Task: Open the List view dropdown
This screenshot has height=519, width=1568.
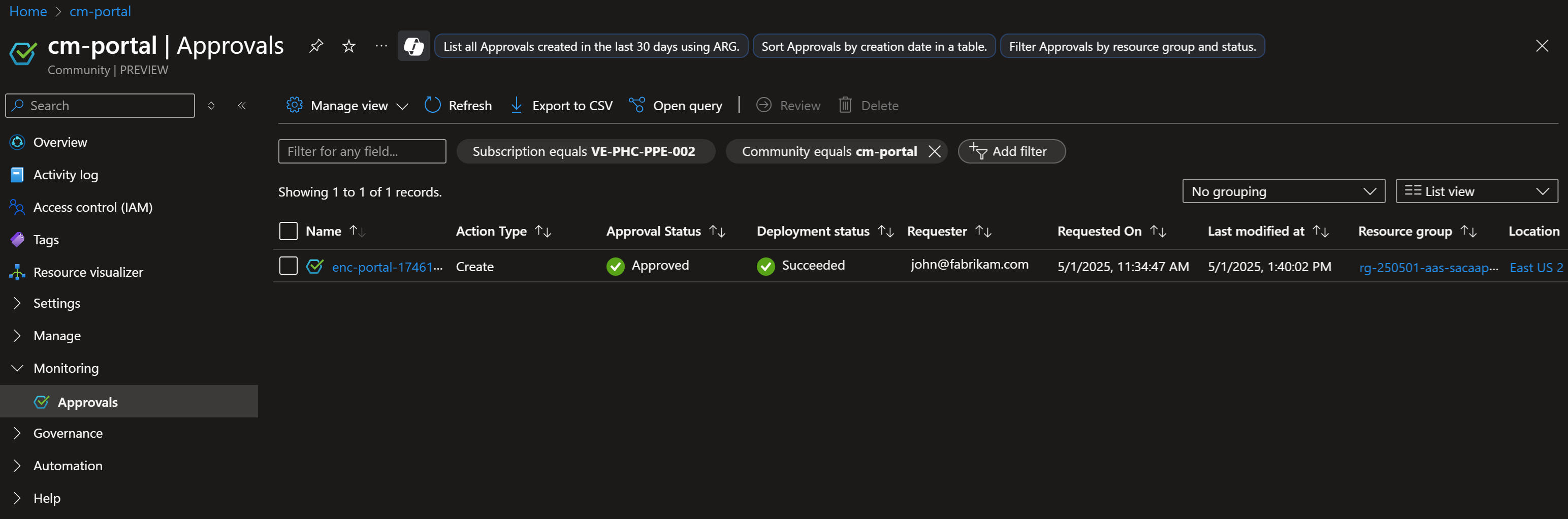Action: (x=1477, y=191)
